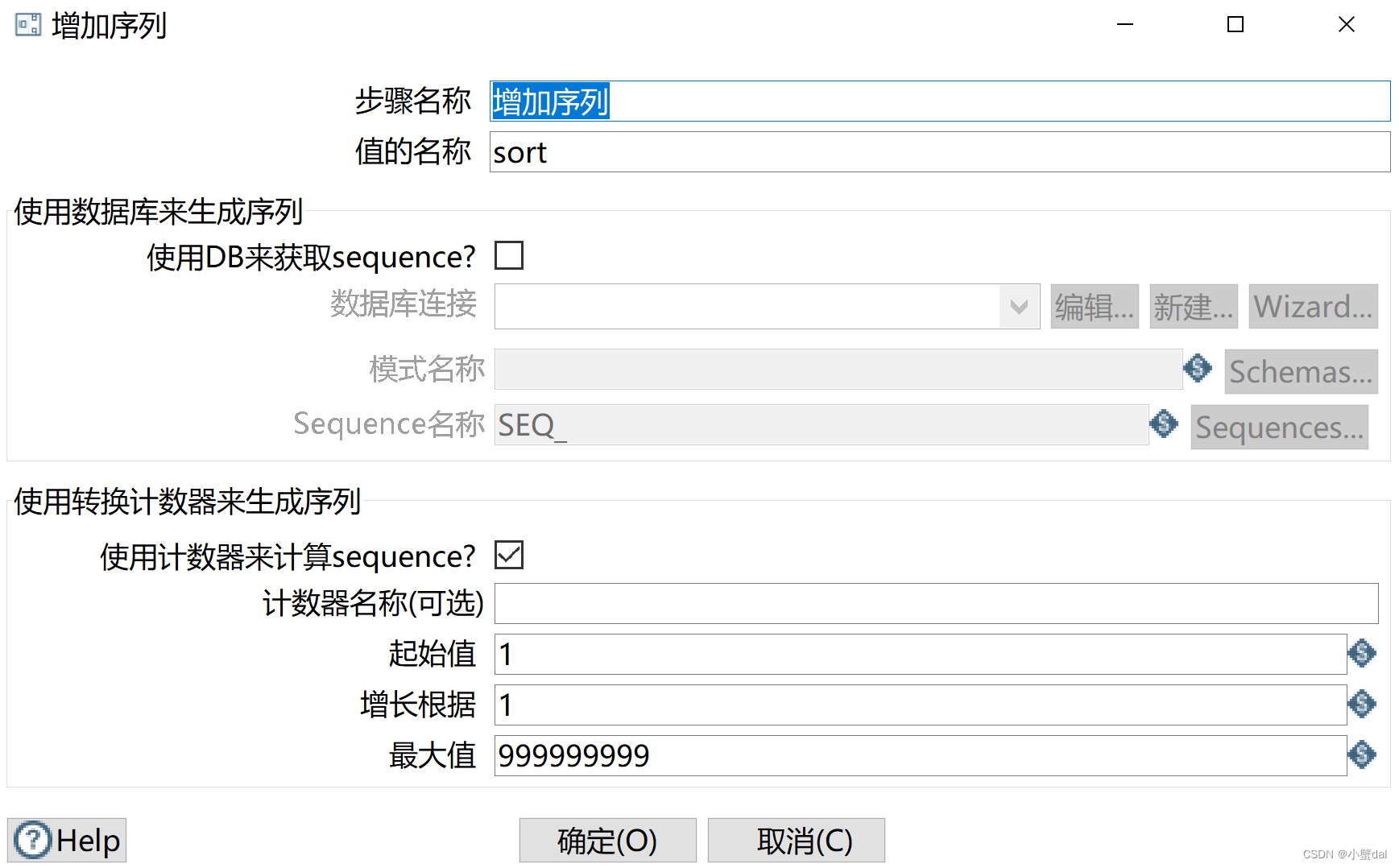
Task: Click the variable icon beside 最大值 field
Action: click(1362, 754)
